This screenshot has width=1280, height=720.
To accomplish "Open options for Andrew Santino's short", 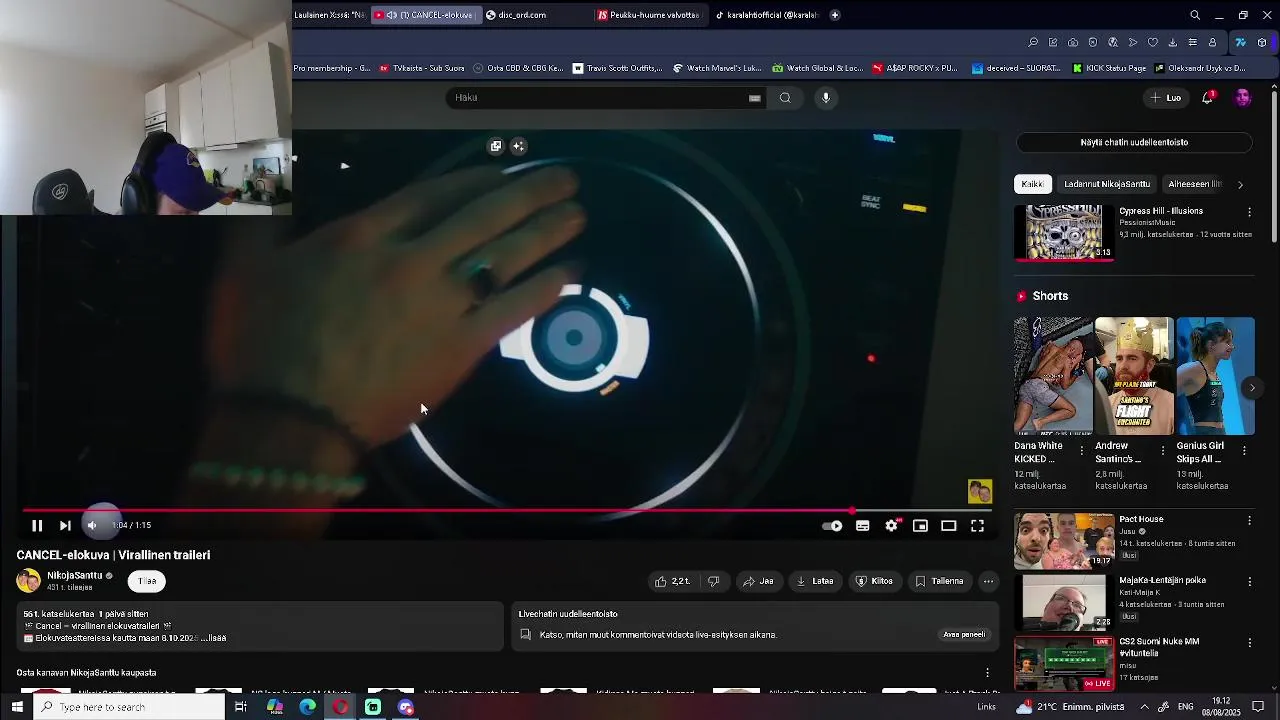I will pos(1163,451).
